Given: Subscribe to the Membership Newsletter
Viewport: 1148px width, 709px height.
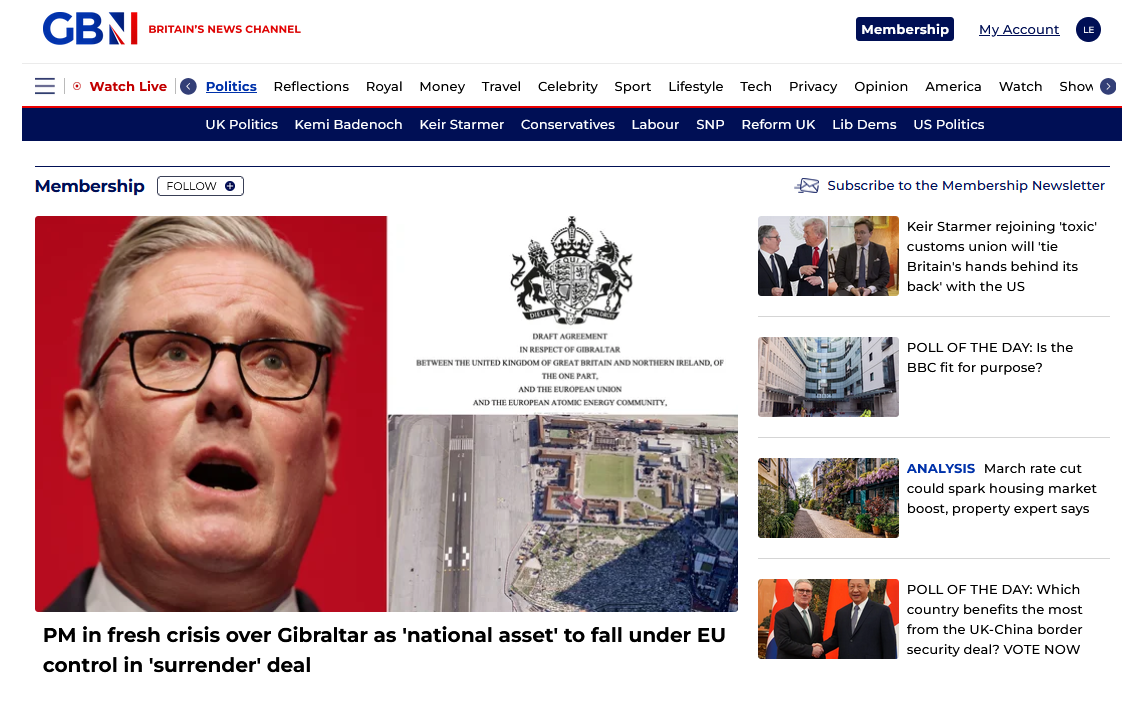Looking at the screenshot, I should (966, 186).
